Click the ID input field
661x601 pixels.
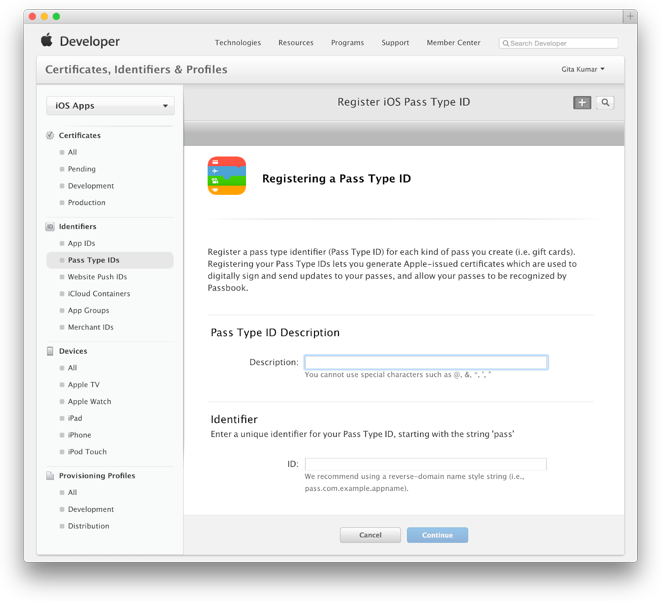426,464
